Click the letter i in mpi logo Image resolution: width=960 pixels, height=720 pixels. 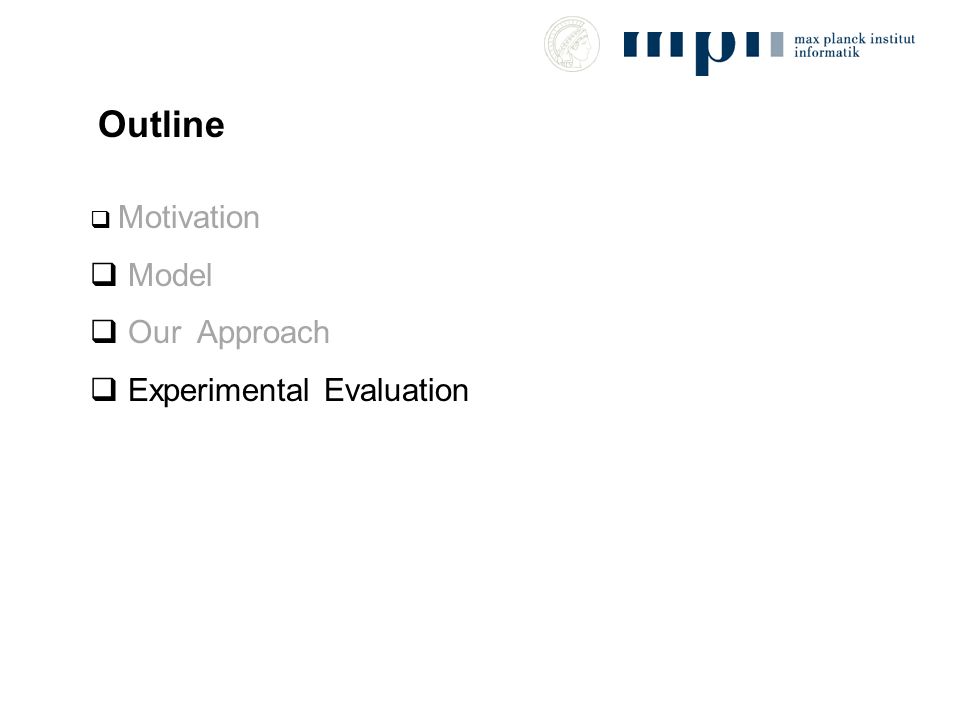click(x=752, y=45)
